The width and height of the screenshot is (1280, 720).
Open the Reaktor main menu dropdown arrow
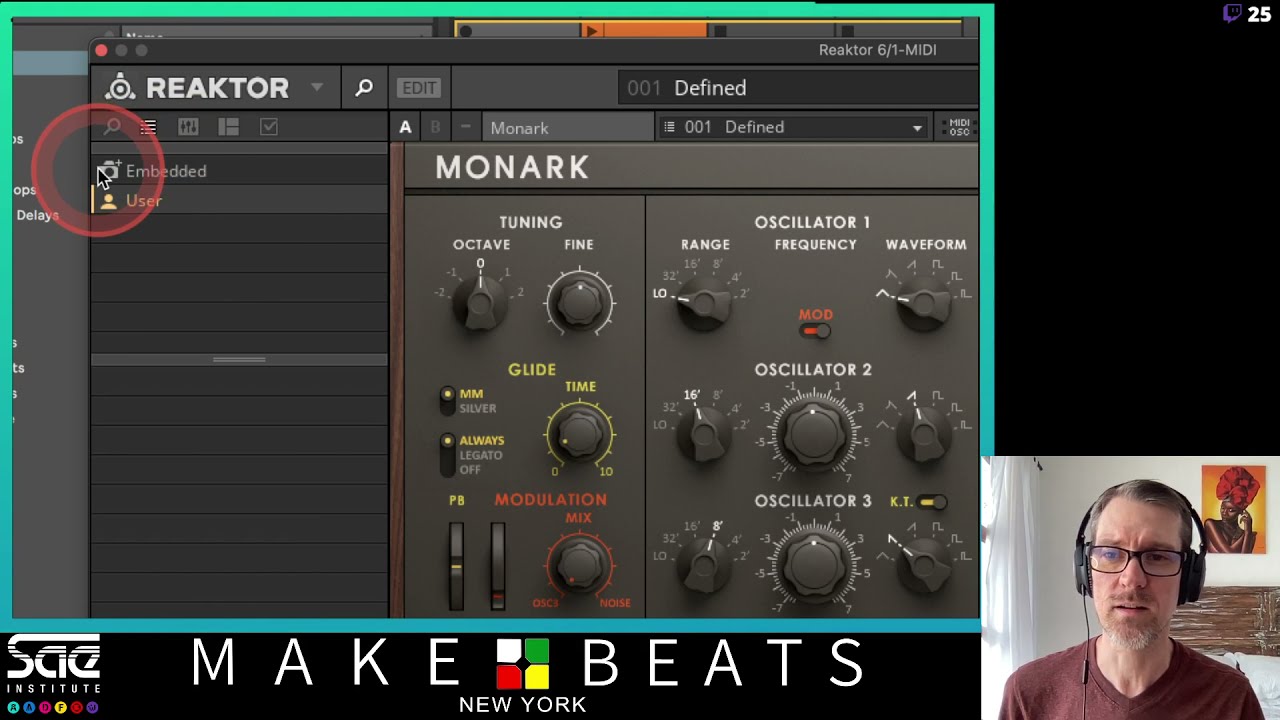(316, 87)
